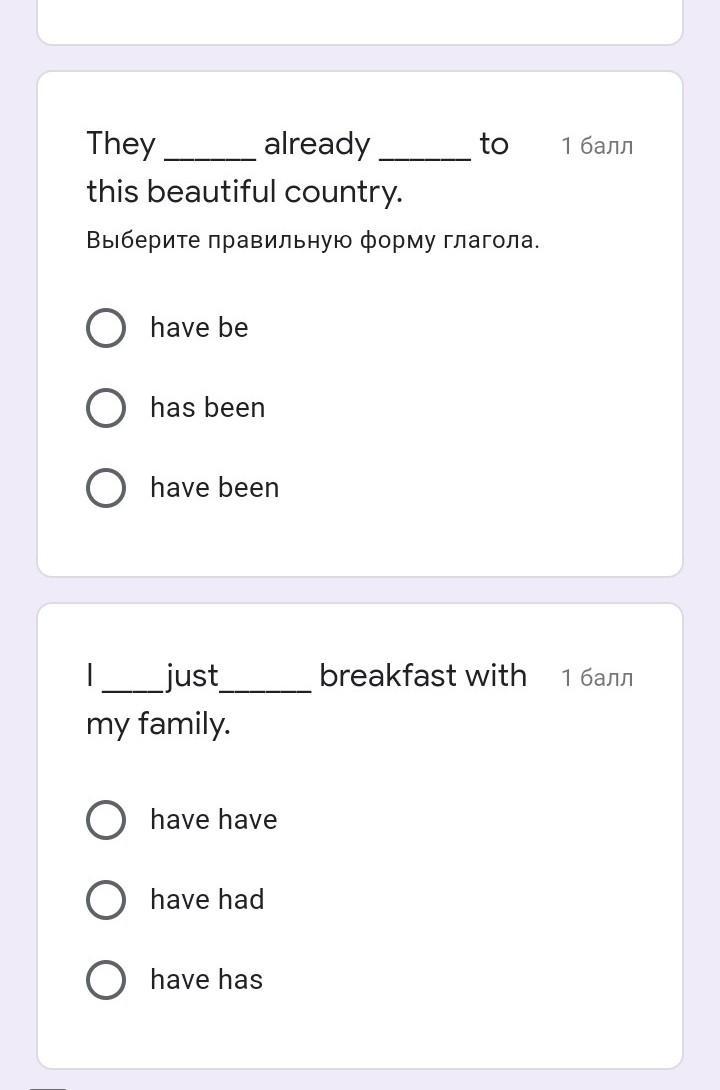Click the "have had" answer label text

pos(207,900)
